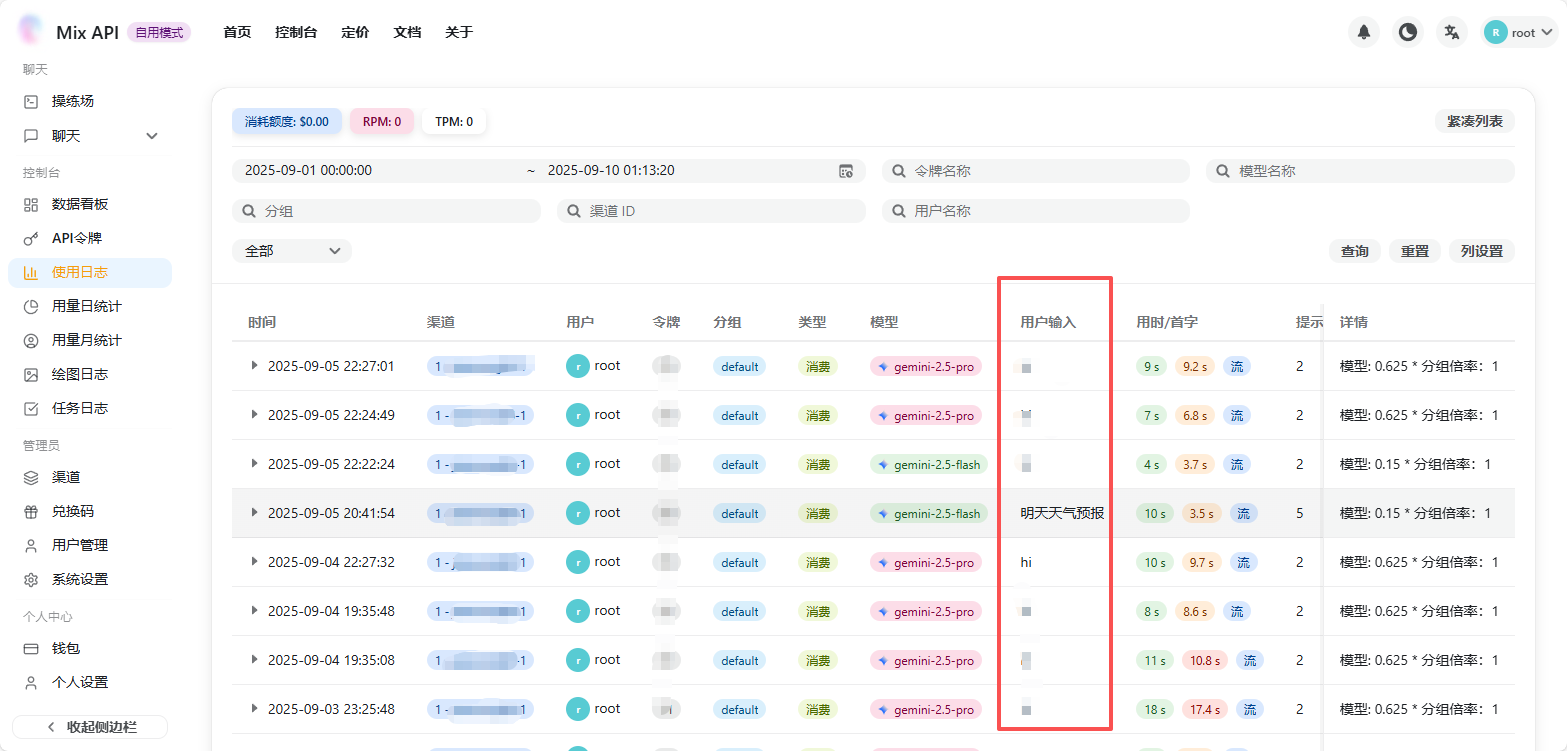Open 数据看板 from the sidebar
1567x751 pixels.
click(x=80, y=204)
